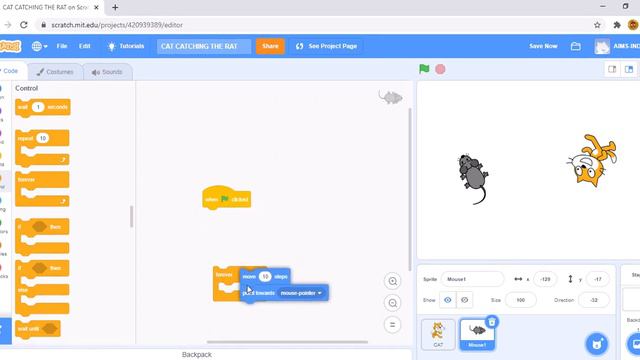Viewport: 640px width, 360px height.
Task: Open the Backpack panel
Action: [x=197, y=355]
